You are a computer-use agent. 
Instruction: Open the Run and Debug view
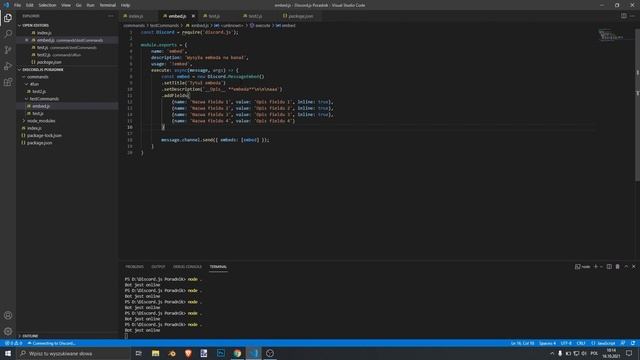[8, 66]
